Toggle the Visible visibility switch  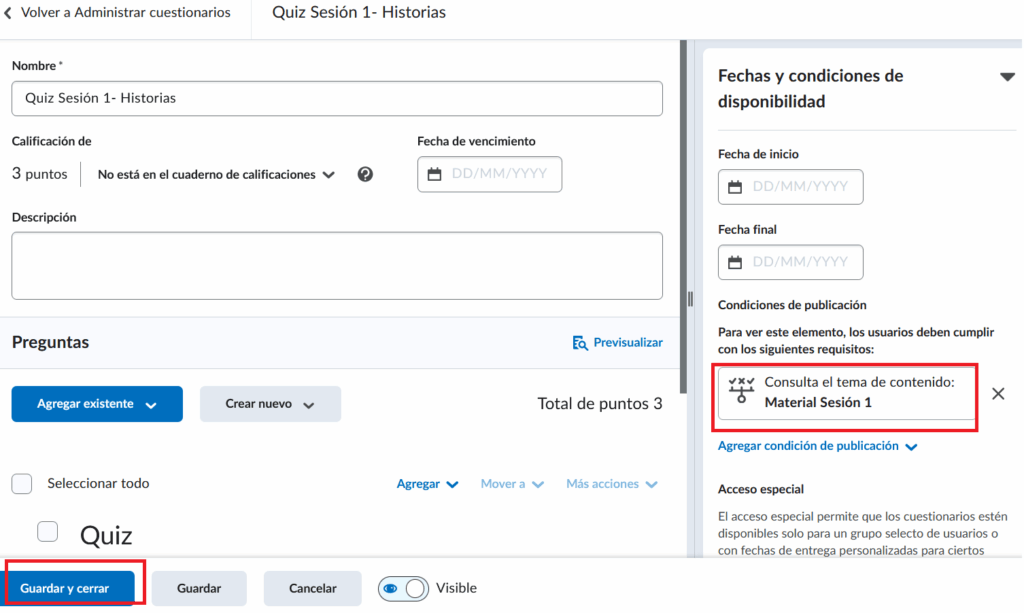(x=402, y=588)
